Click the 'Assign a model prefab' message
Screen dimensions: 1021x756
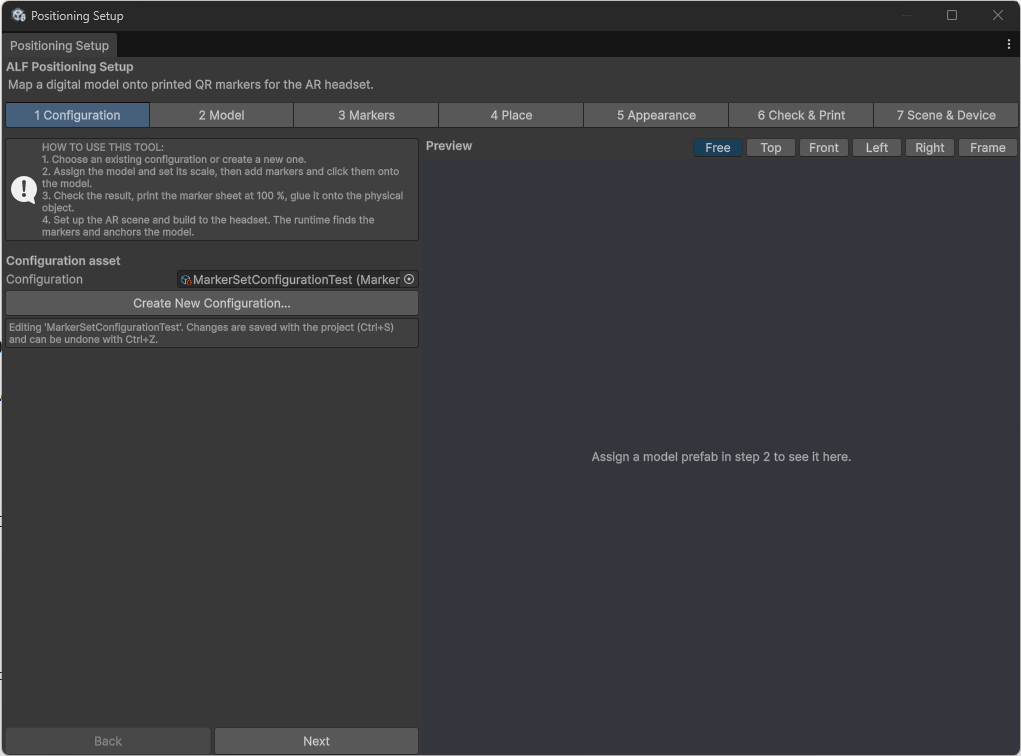721,457
